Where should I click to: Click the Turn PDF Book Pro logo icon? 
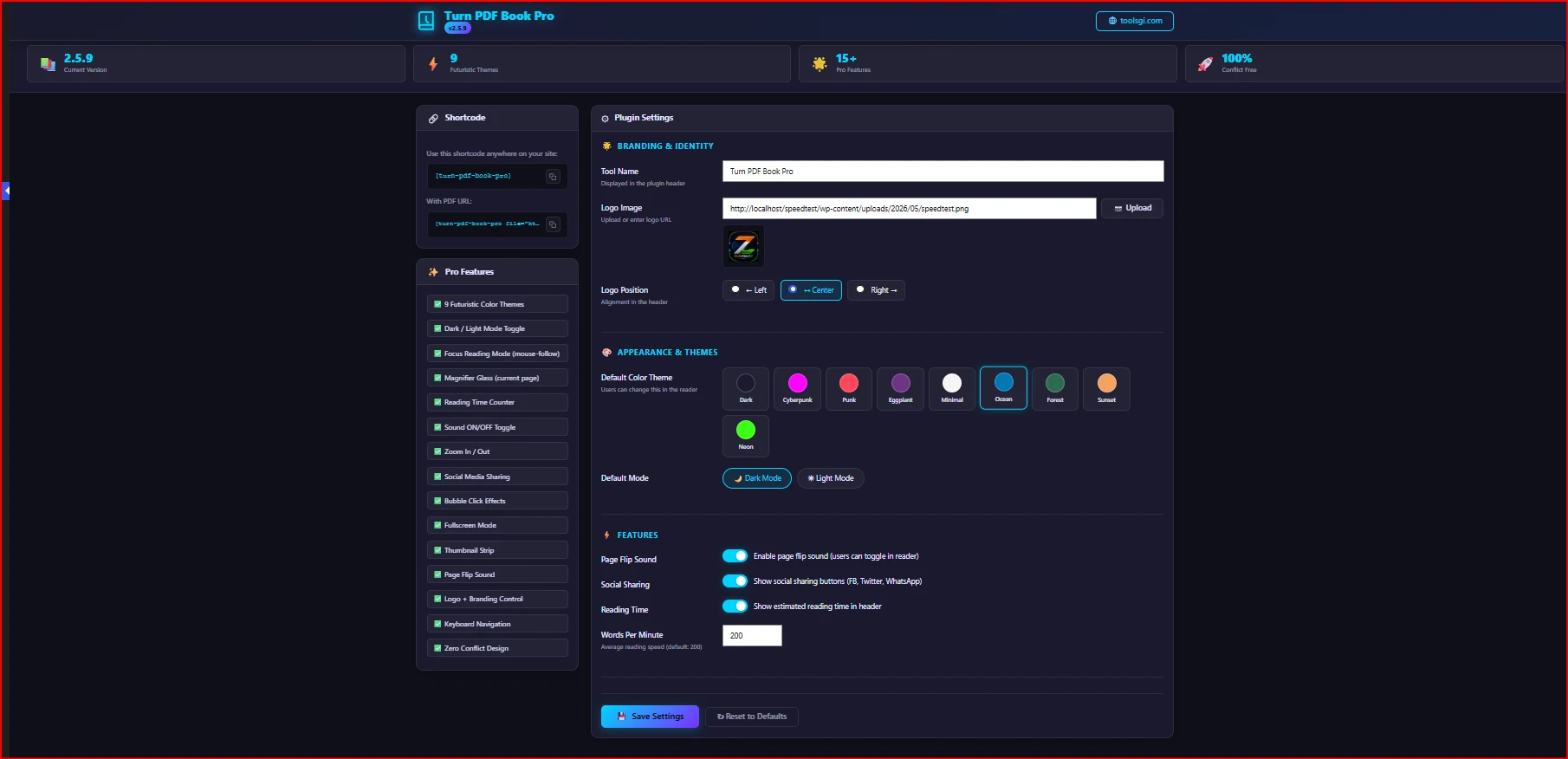click(x=426, y=21)
